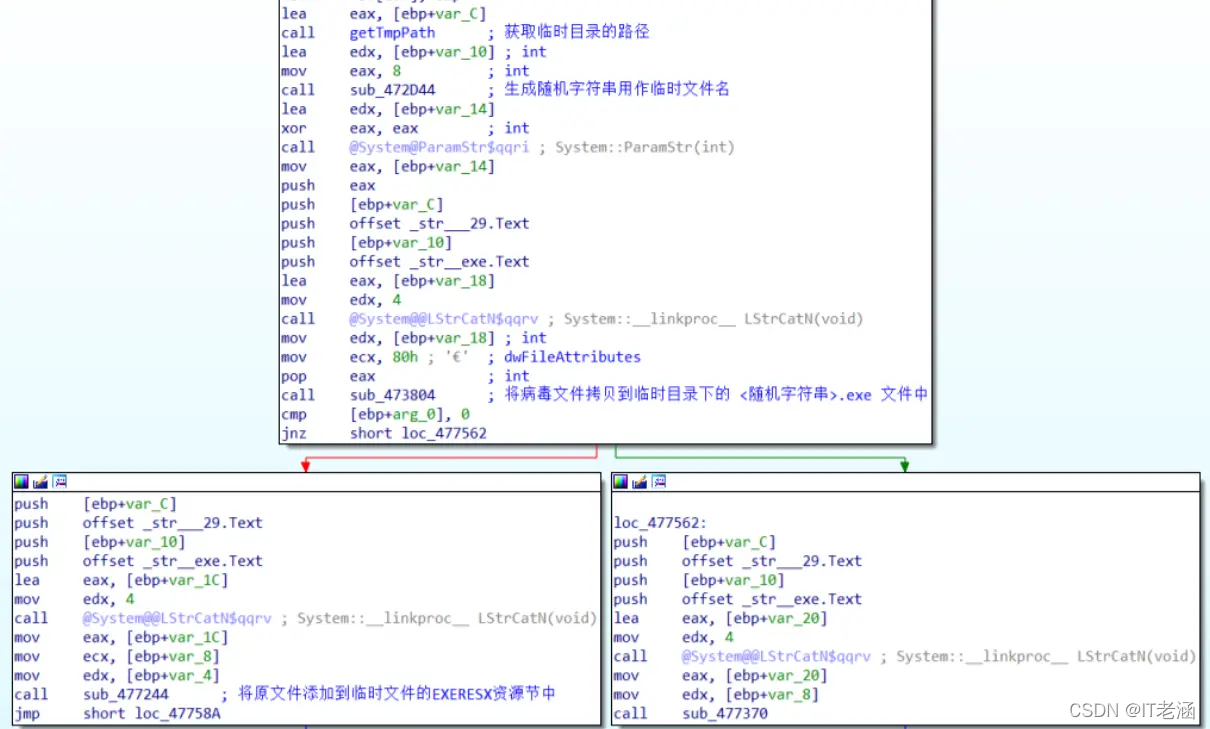The width and height of the screenshot is (1210, 729).
Task: Click 'push [ebp+var_C]' in left lower block
Action: (x=95, y=504)
